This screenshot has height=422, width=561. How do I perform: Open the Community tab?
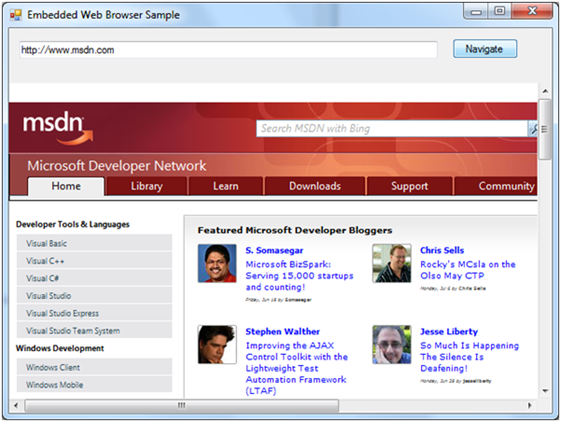tap(496, 186)
